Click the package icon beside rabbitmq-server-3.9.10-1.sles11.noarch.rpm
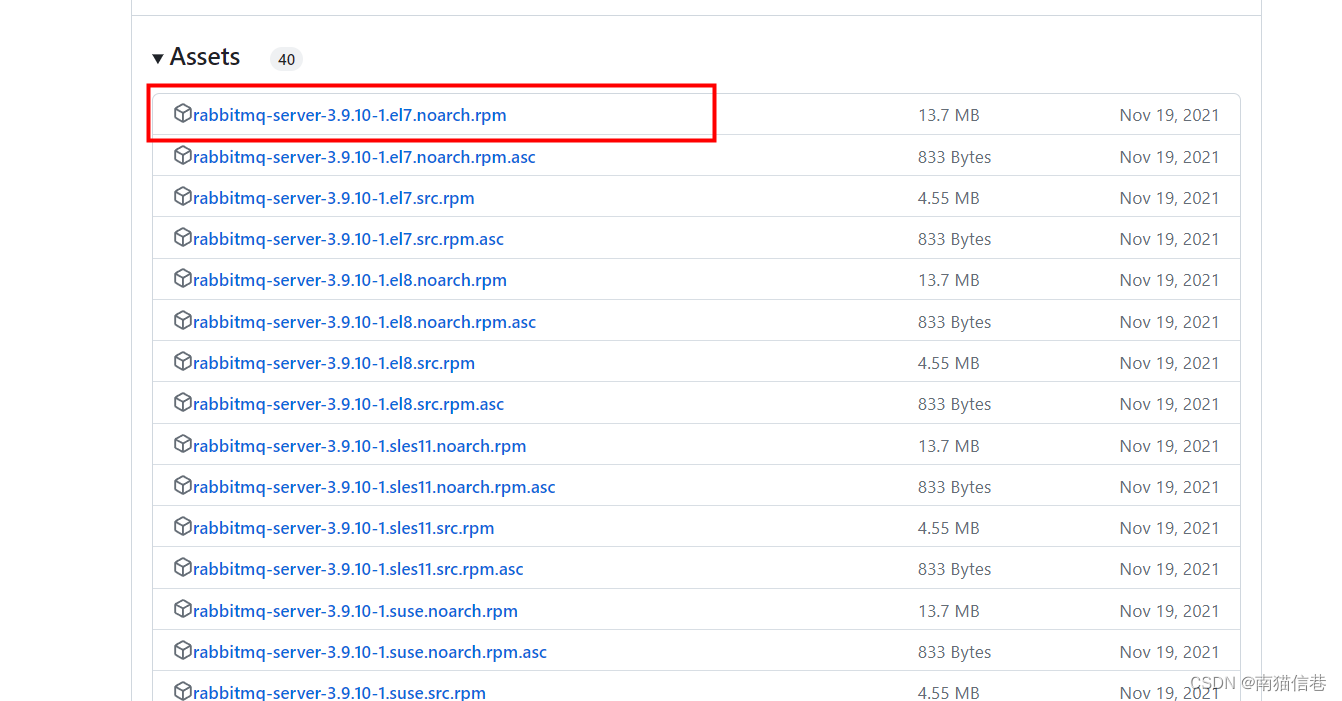Viewport: 1342px width, 701px height. [x=183, y=445]
